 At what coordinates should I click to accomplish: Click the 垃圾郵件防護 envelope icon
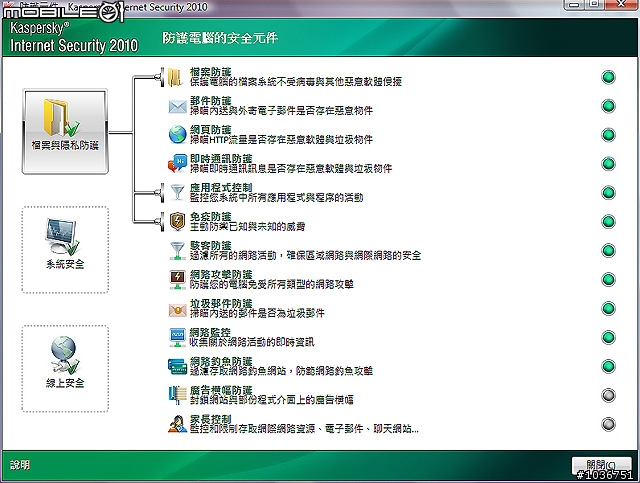click(x=178, y=310)
